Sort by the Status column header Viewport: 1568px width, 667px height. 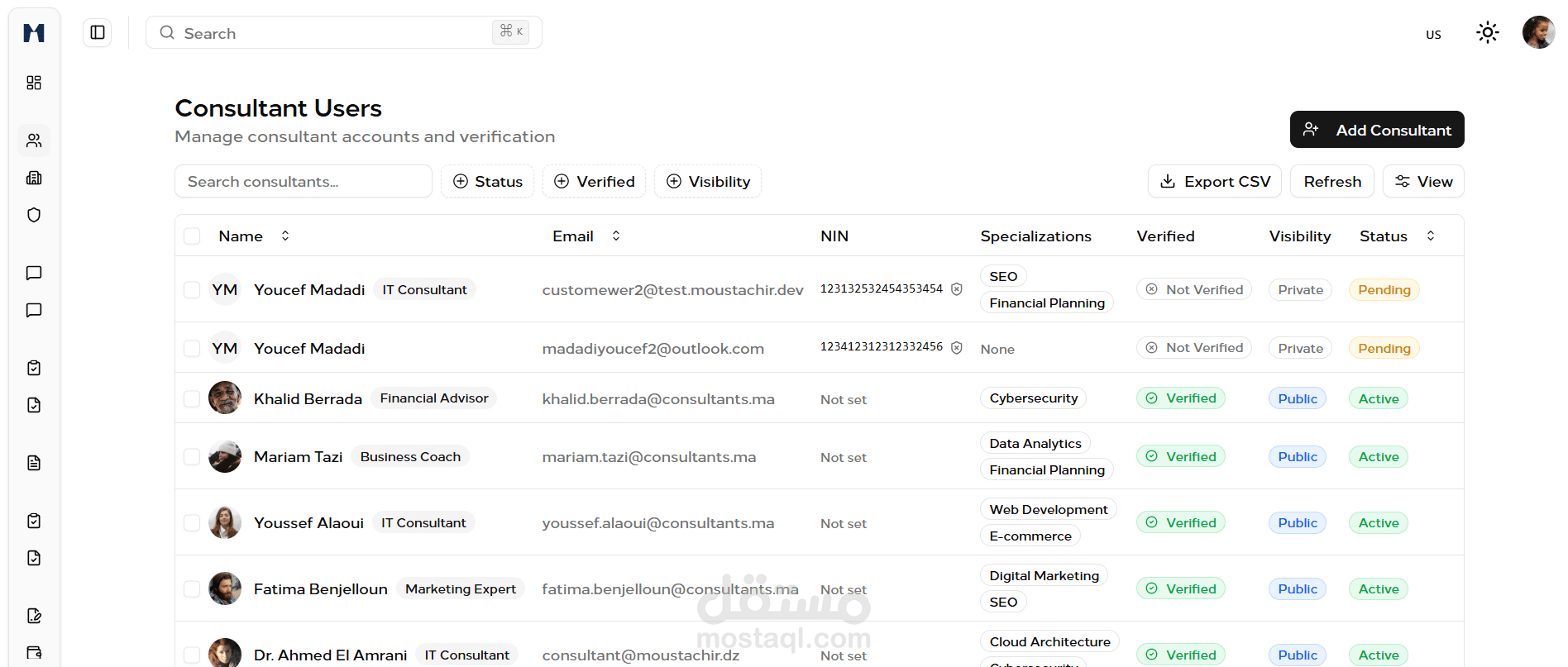pos(1397,236)
